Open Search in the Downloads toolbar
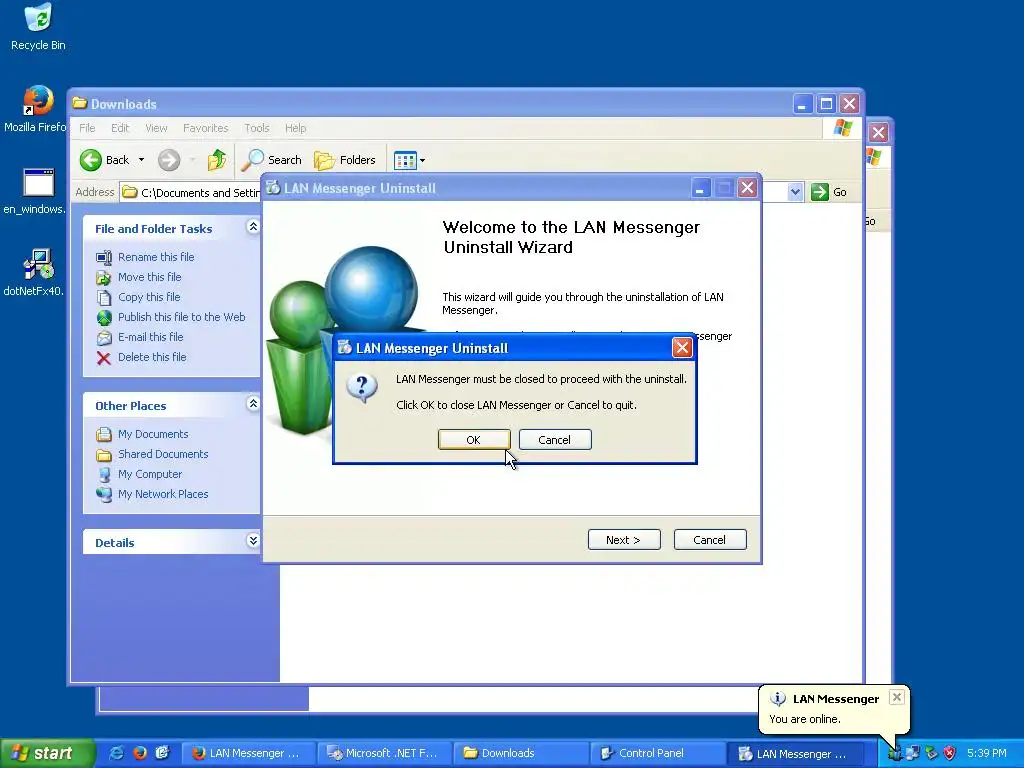Viewport: 1024px width, 768px height. (272, 160)
